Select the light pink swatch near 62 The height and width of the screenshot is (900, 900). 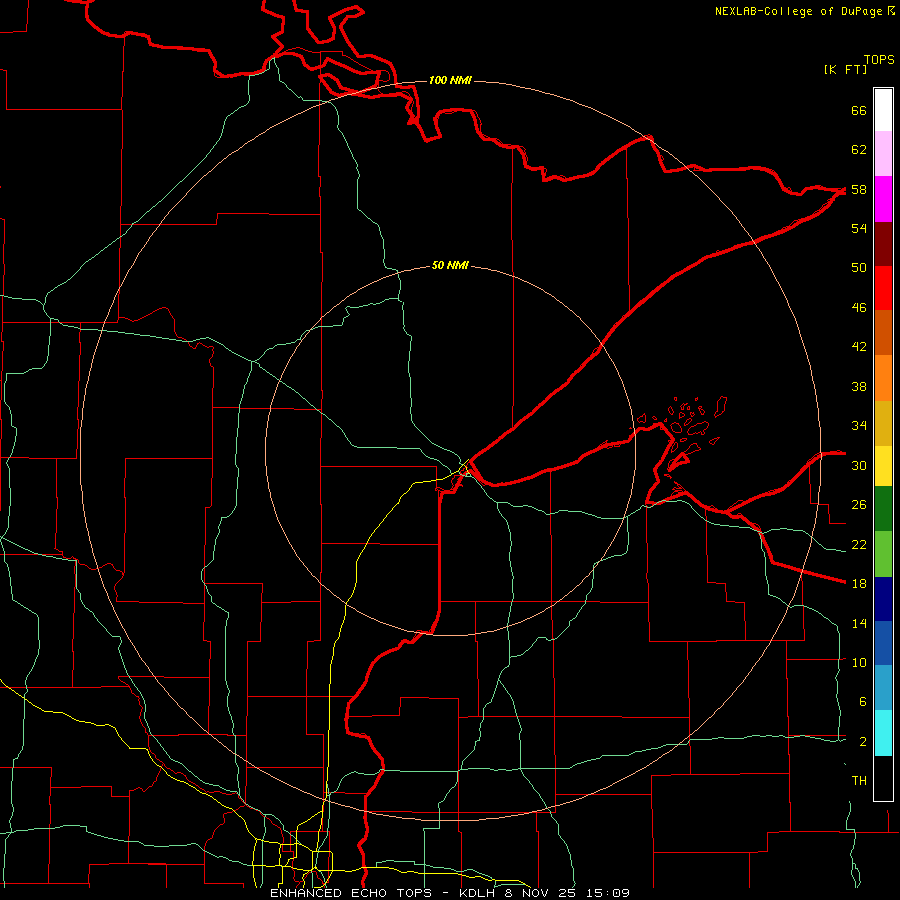tap(883, 153)
